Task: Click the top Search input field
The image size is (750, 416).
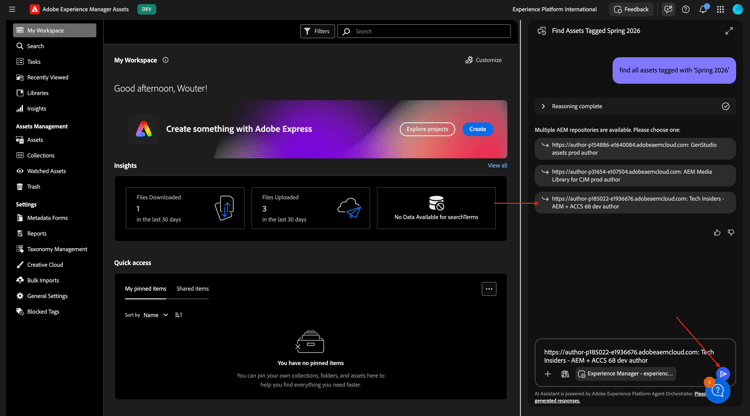Action: point(424,32)
